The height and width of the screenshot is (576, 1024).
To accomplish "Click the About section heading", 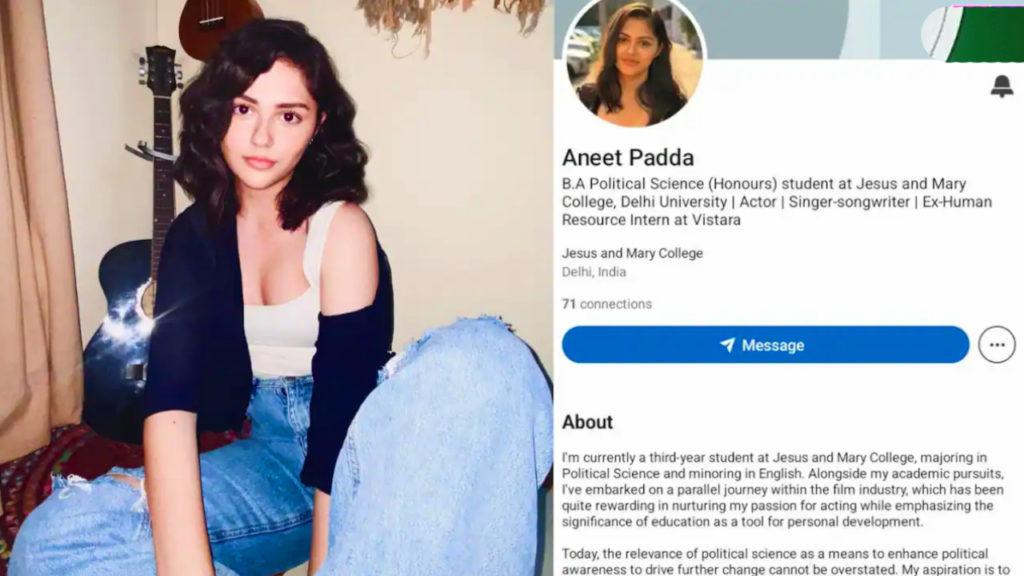I will (x=587, y=422).
